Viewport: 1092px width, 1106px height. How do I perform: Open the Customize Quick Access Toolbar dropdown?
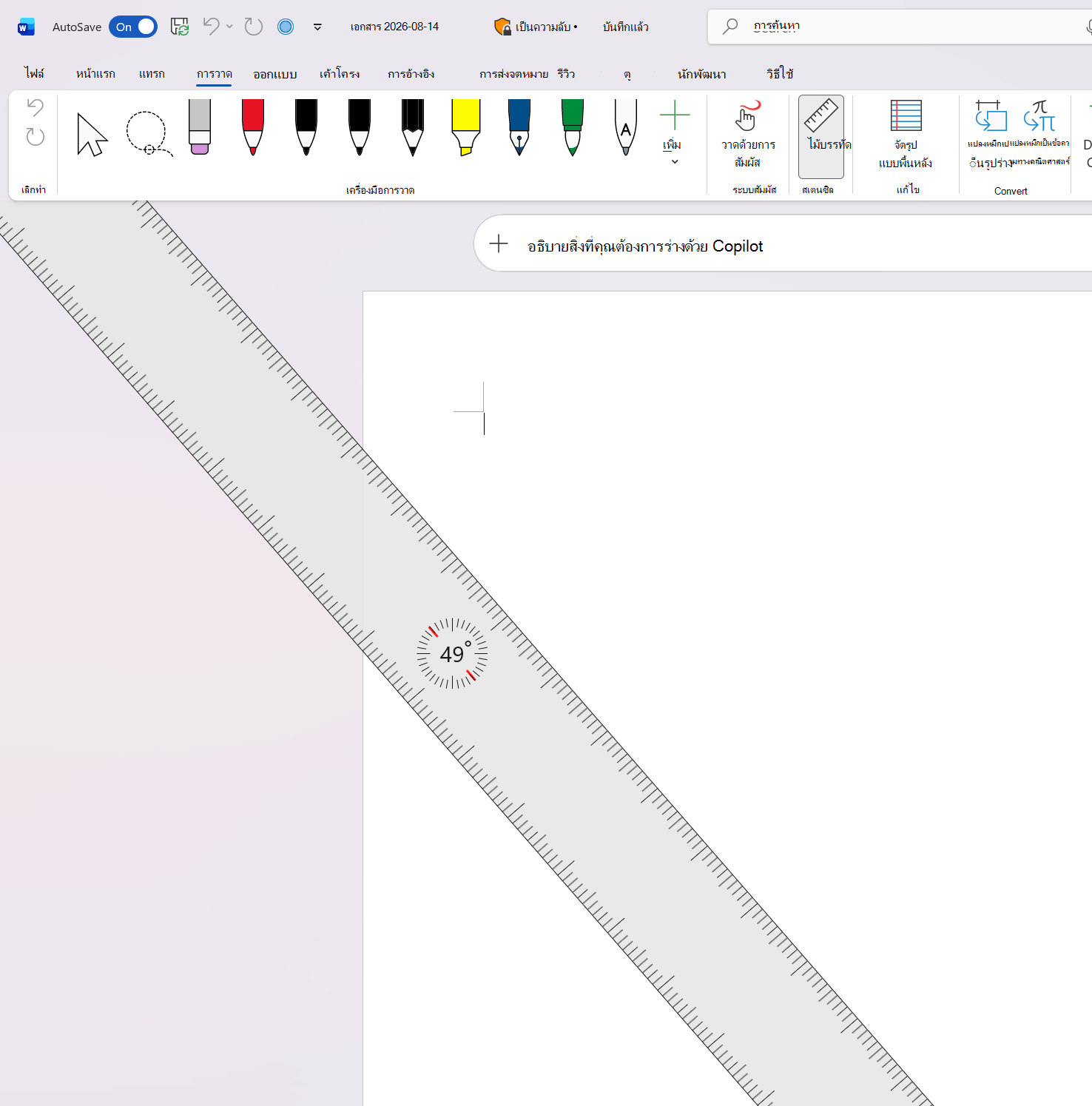point(317,27)
